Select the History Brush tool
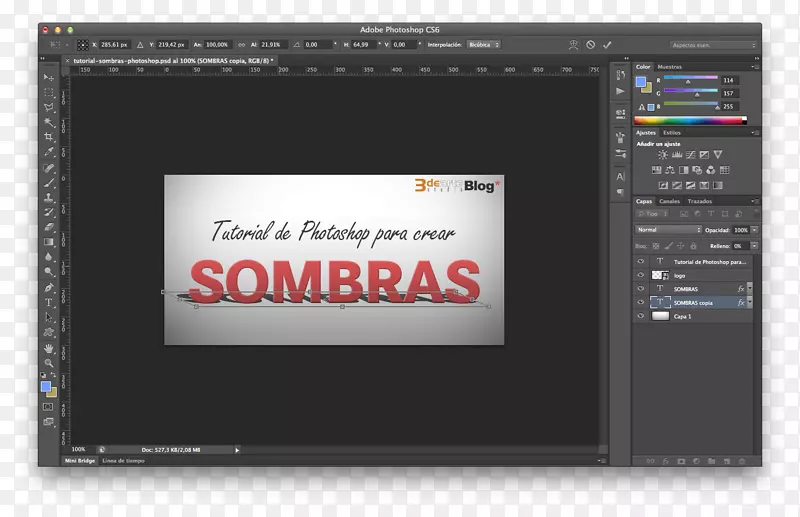The width and height of the screenshot is (800, 517). coord(48,212)
